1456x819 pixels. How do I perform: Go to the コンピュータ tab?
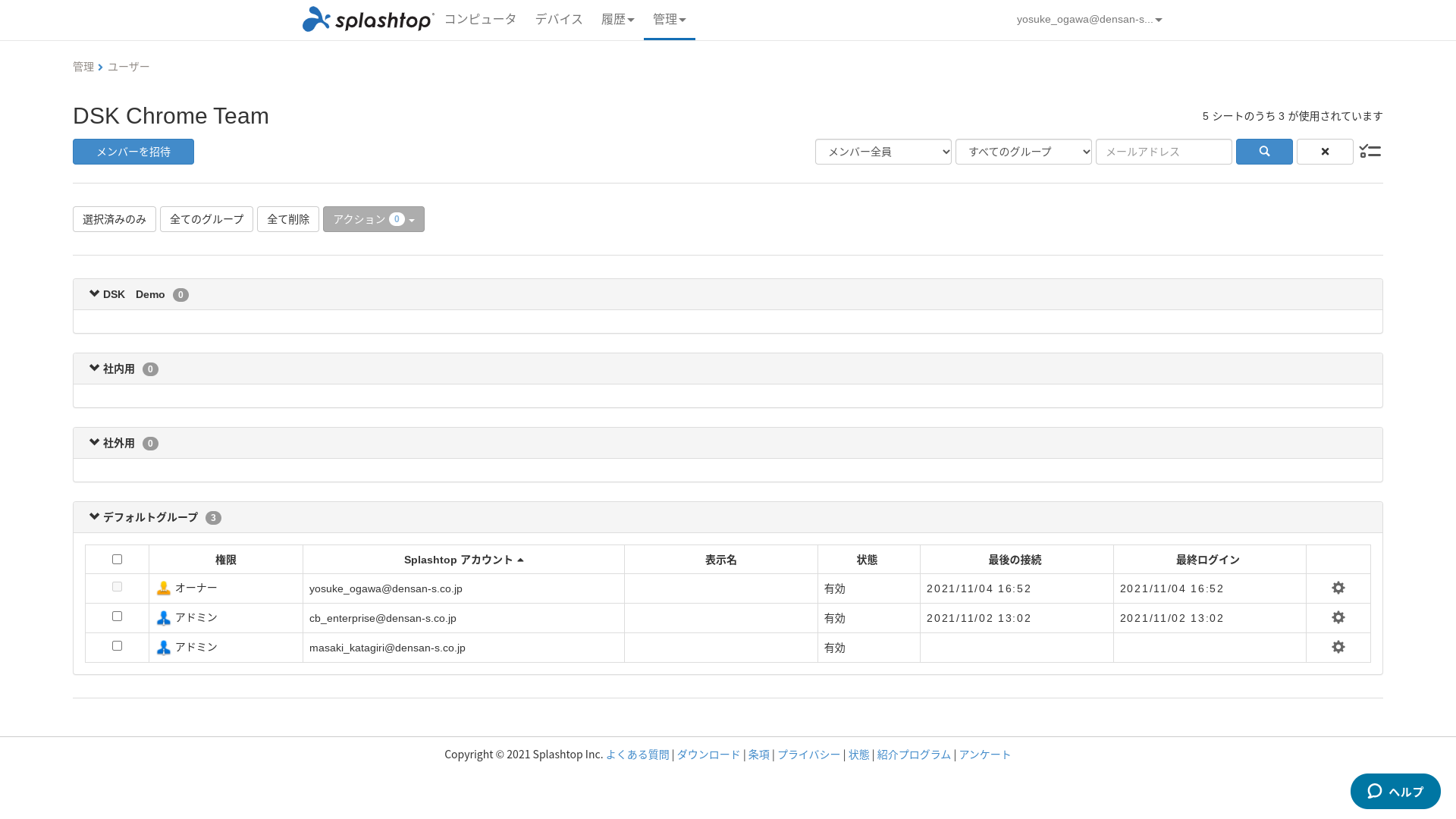pos(480,20)
